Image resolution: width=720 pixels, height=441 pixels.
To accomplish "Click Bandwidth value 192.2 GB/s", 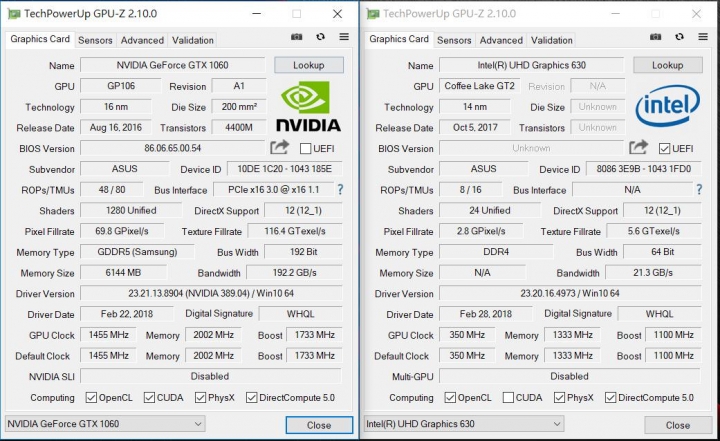I will pyautogui.click(x=294, y=272).
